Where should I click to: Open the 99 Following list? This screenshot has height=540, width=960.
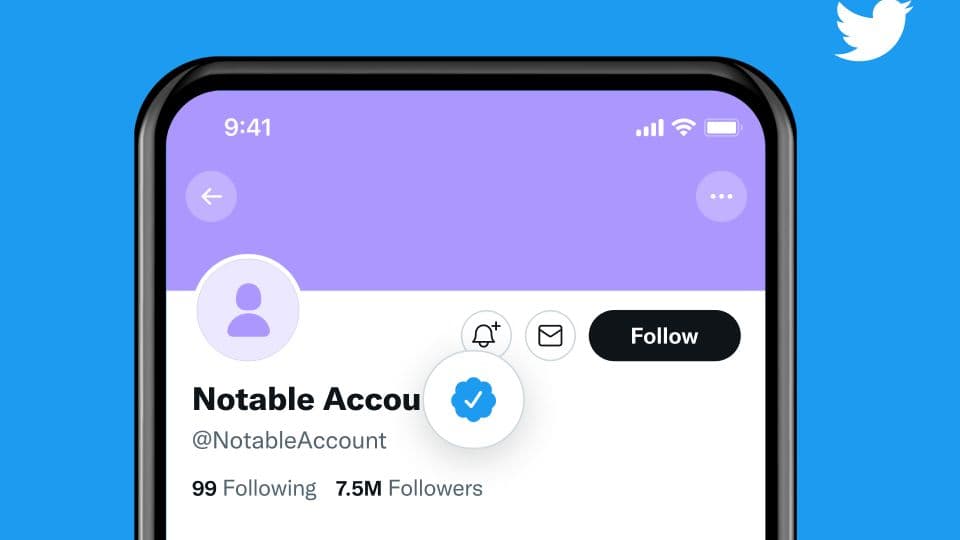[254, 489]
